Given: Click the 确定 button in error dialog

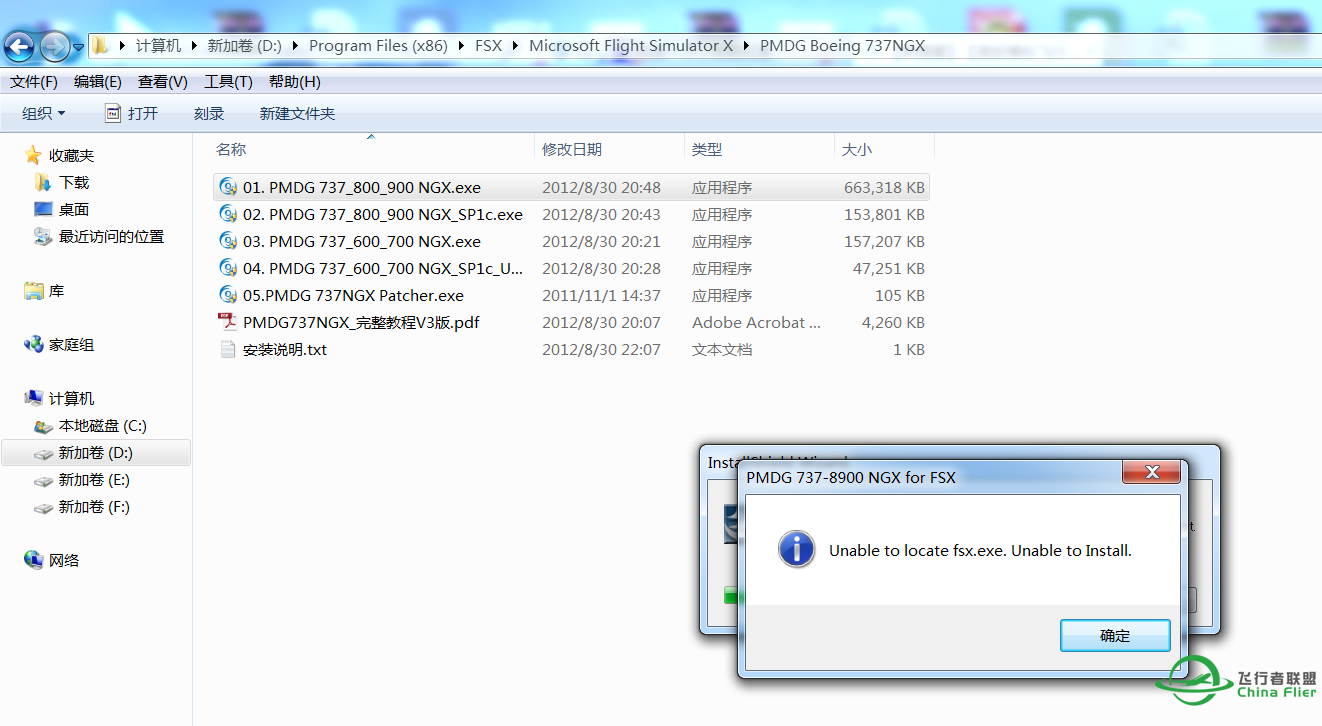Looking at the screenshot, I should (1115, 635).
